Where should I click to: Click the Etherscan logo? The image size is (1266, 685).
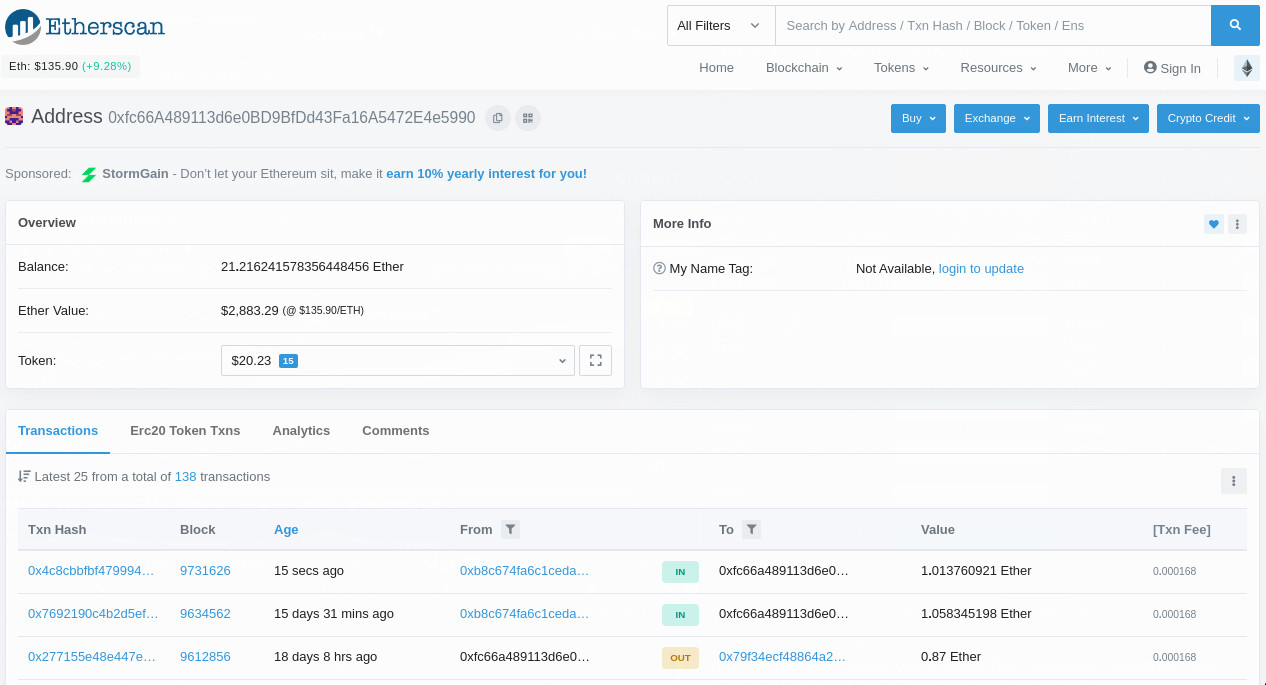[85, 27]
